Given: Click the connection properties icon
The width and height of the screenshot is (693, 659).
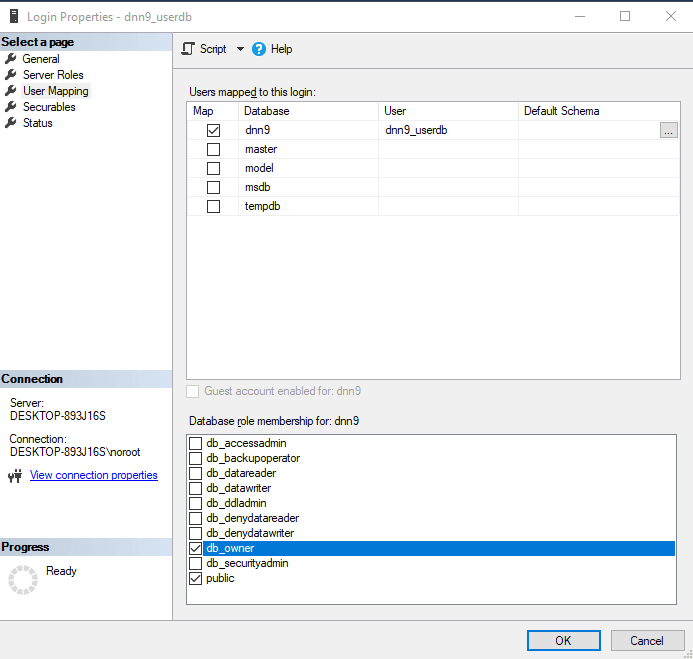Looking at the screenshot, I should [14, 476].
